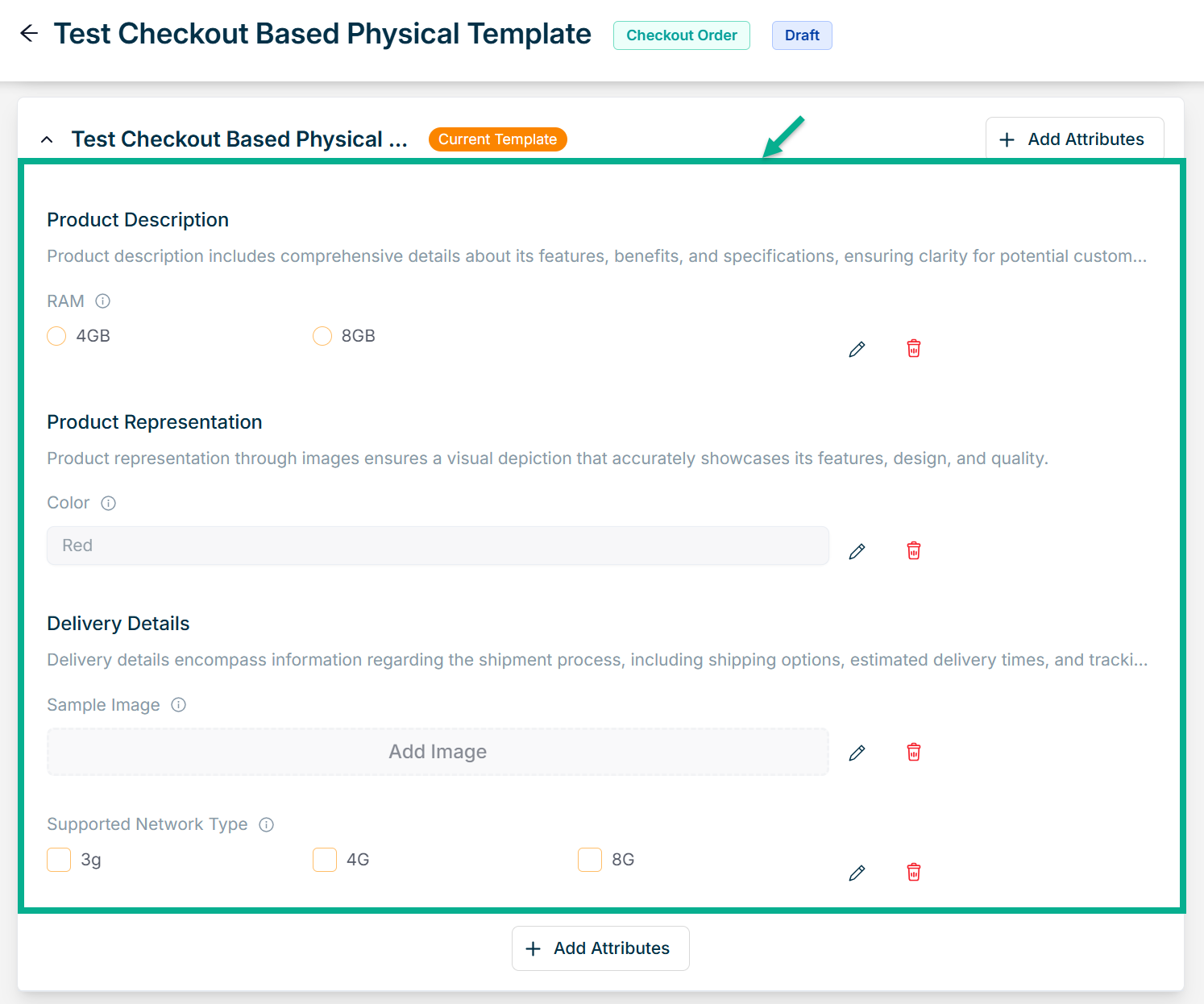The height and width of the screenshot is (1004, 1204).
Task: Check the 3g network type checkbox
Action: click(x=59, y=860)
